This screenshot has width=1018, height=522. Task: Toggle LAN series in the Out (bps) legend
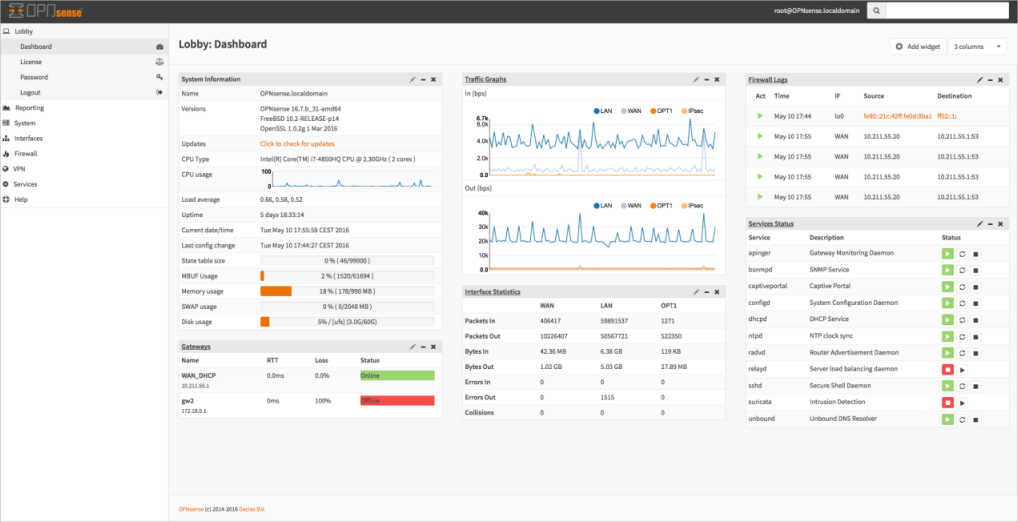(x=602, y=205)
